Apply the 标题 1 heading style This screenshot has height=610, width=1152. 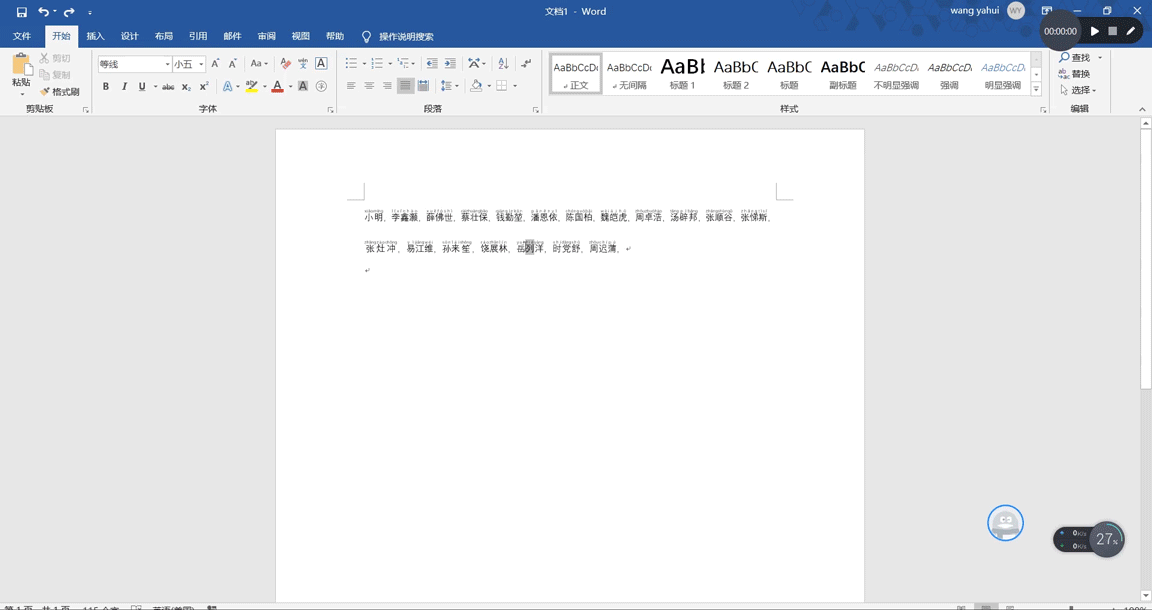point(683,73)
